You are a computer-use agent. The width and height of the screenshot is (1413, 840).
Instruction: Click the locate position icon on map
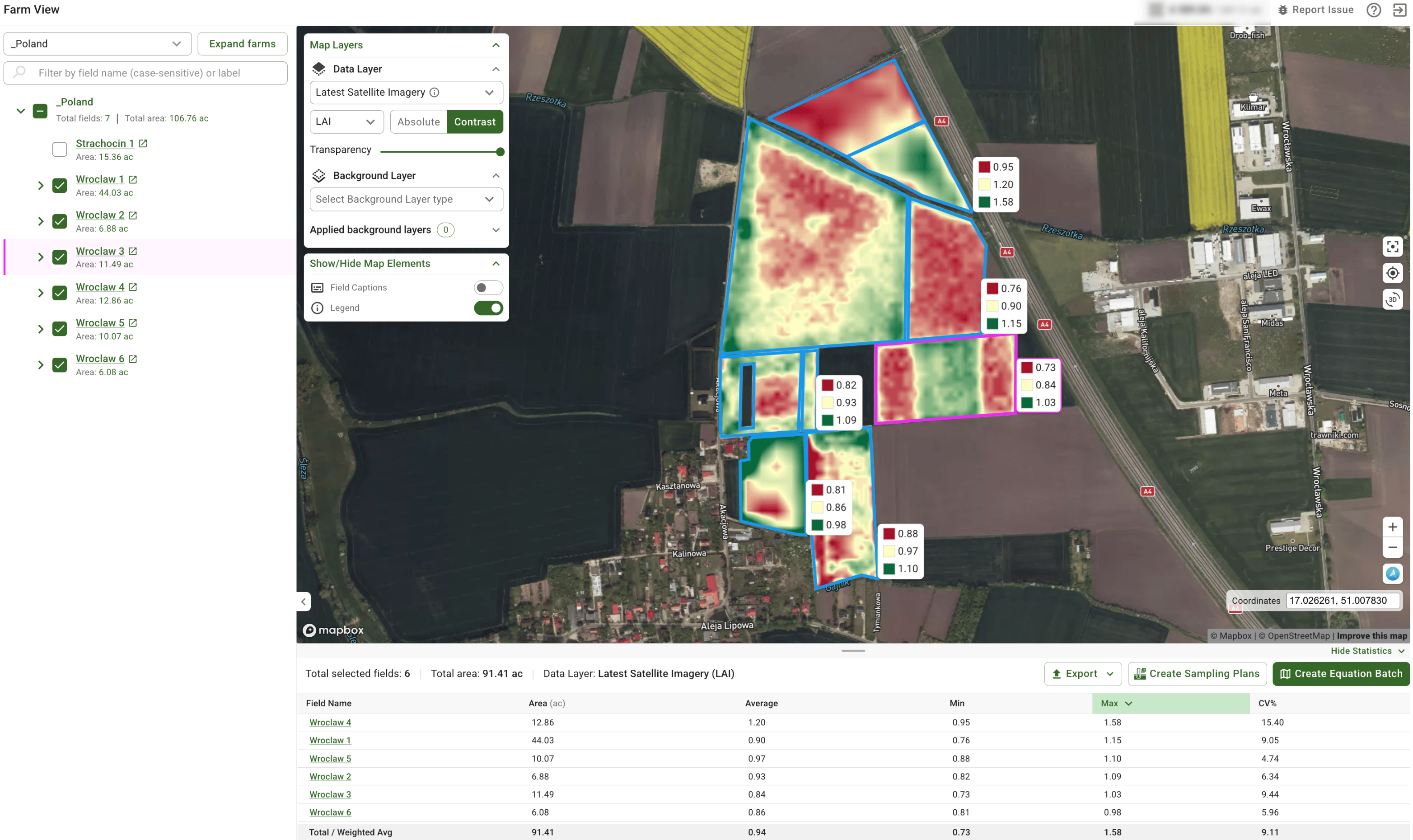[1393, 273]
